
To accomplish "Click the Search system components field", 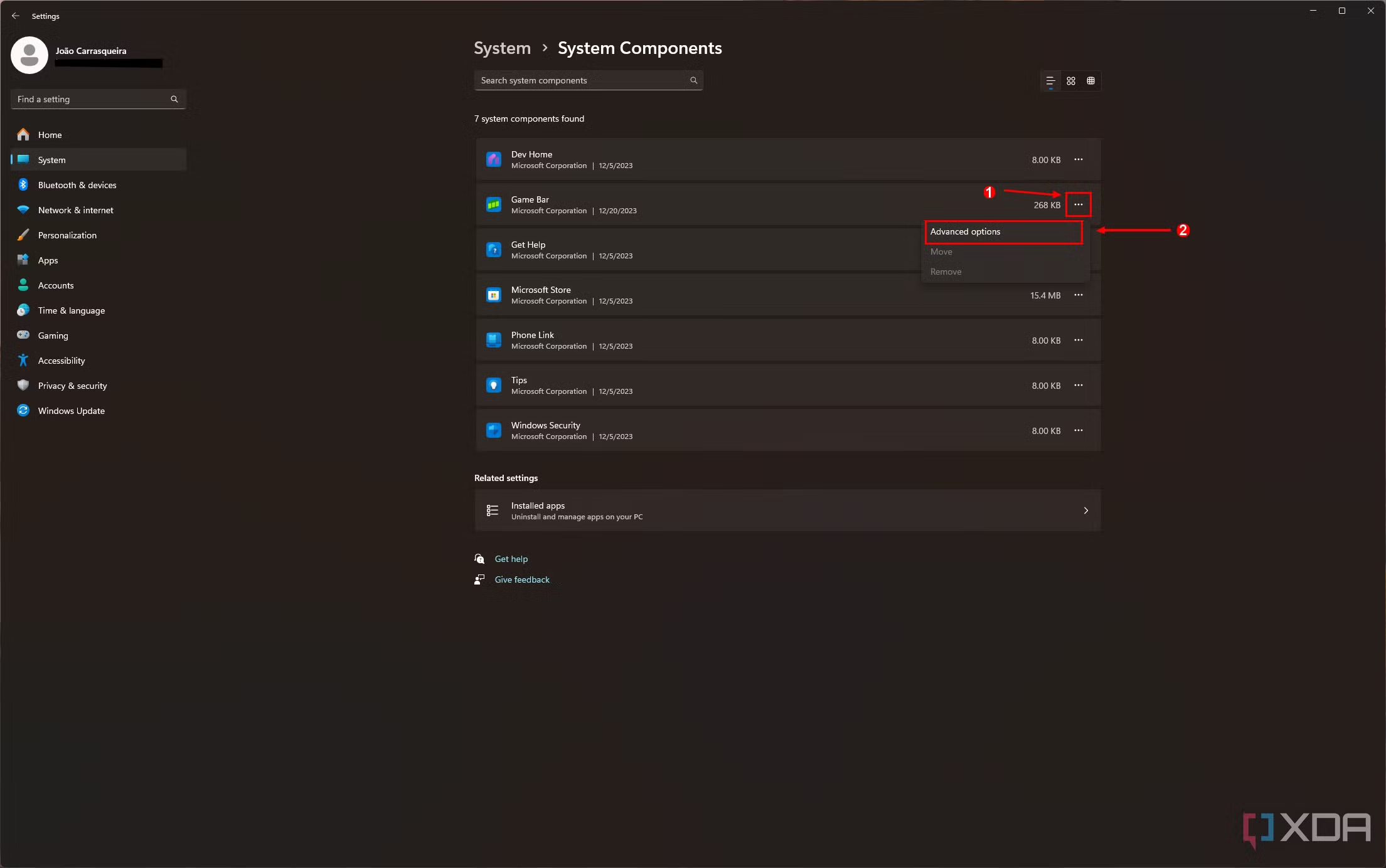I will [589, 80].
